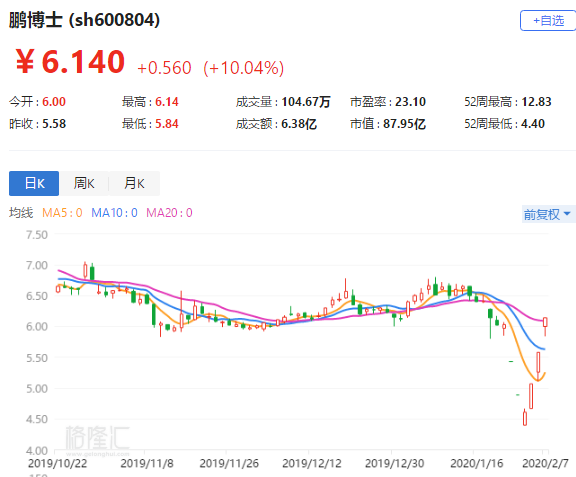Click the 7.50 price axis label
This screenshot has height=477, width=576.
coord(37,234)
